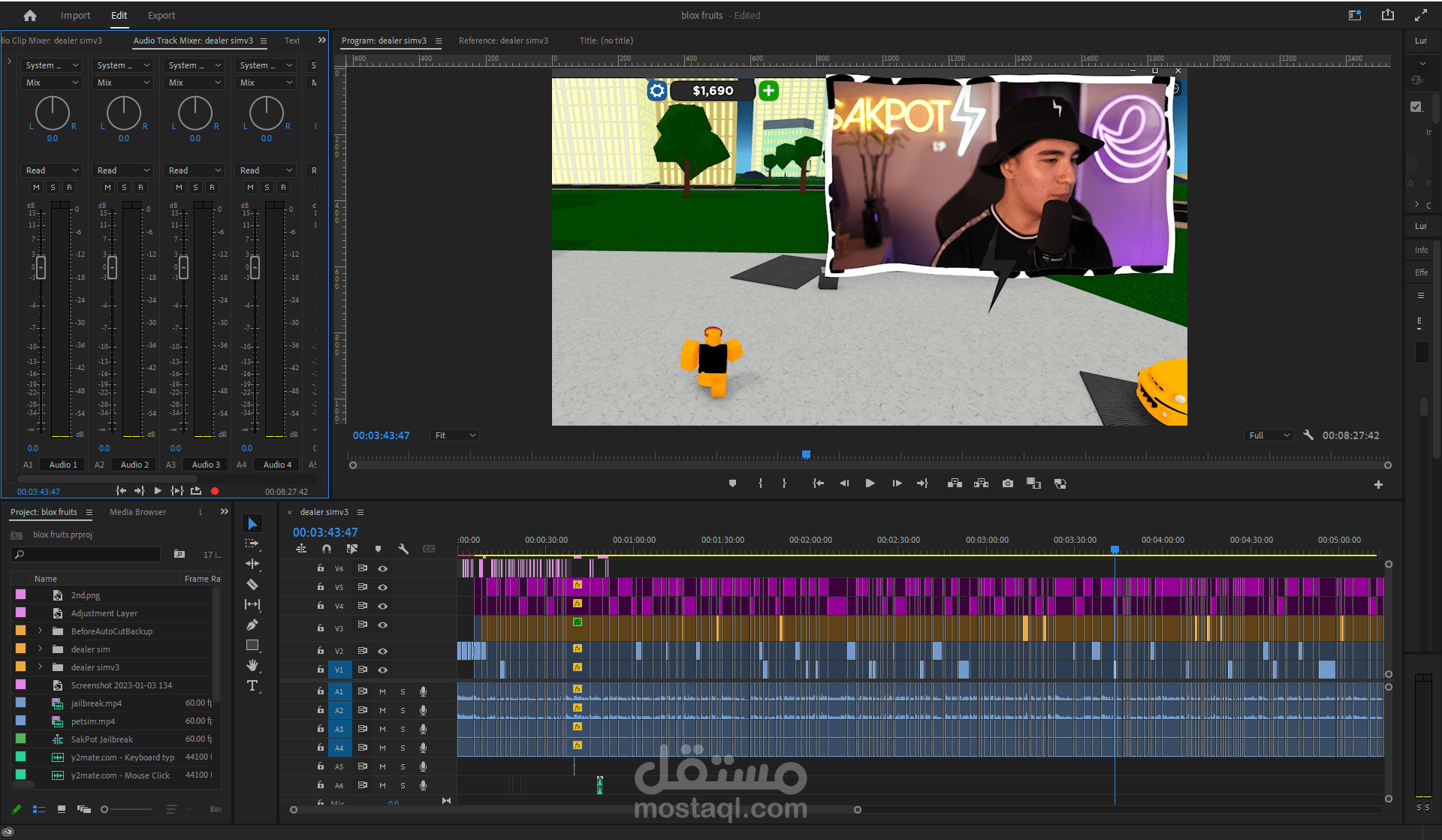1442x840 pixels.
Task: Solo Audio 2 in the track mixer
Action: 124,187
